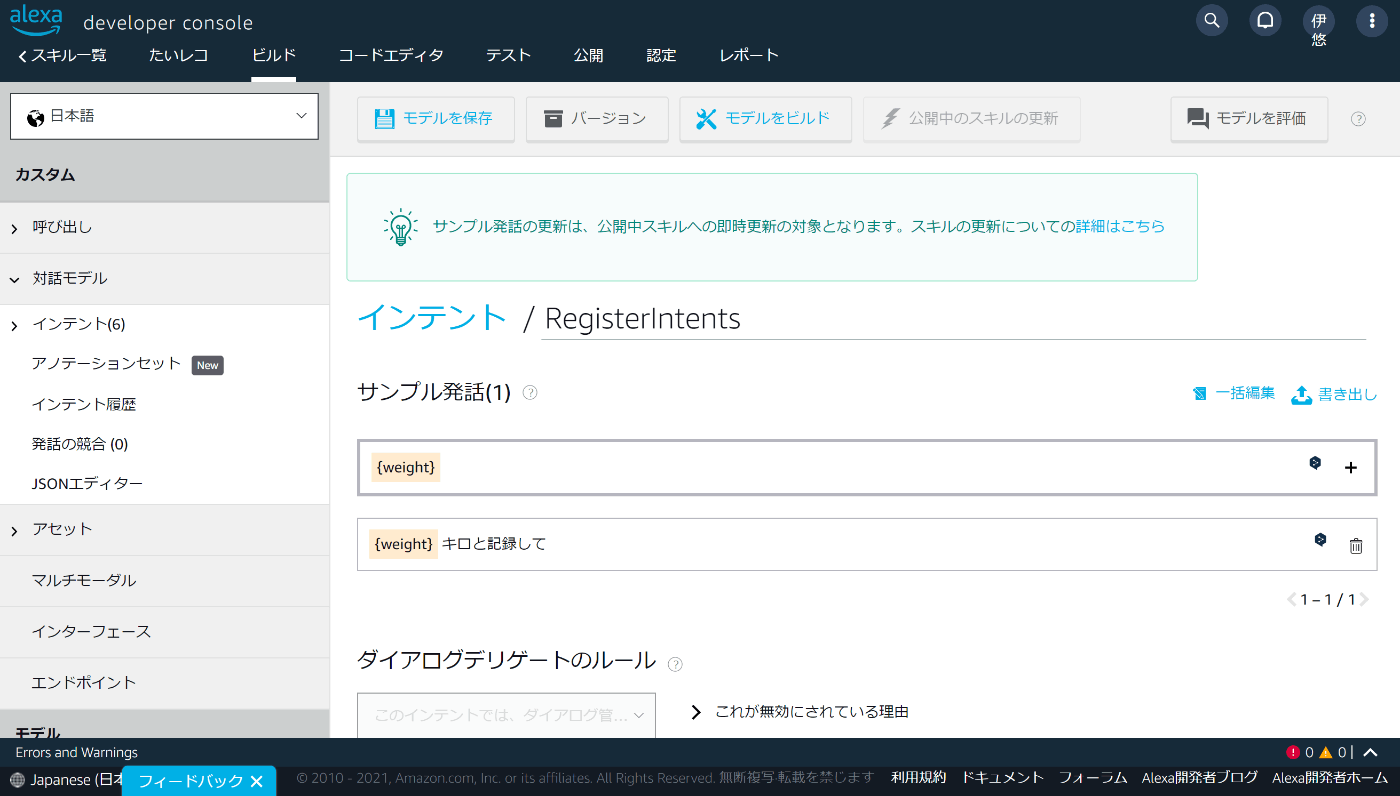Open the レポート tab
Screen dimensions: 1400x796
point(749,55)
